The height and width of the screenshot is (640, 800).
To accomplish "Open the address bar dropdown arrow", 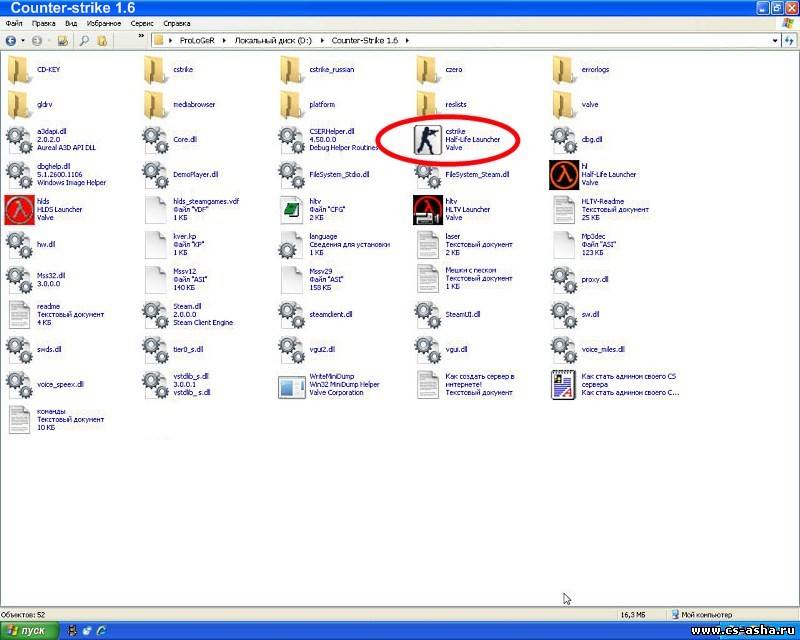I will coord(776,41).
